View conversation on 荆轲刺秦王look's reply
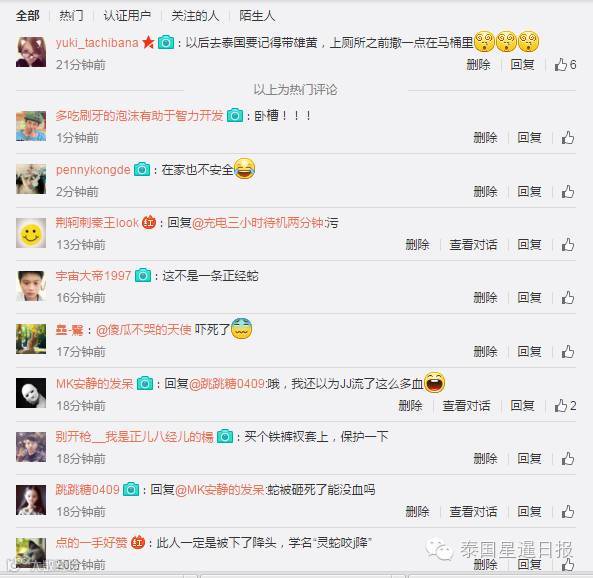 pos(473,244)
